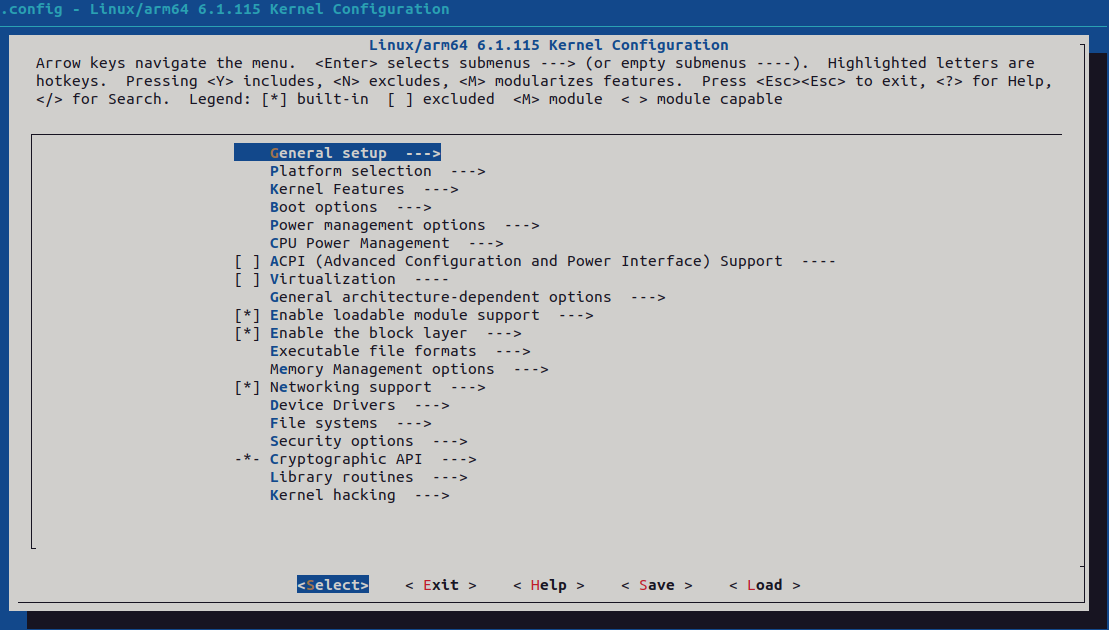The height and width of the screenshot is (630, 1109).
Task: Toggle the Virtualization checkbox
Action: [248, 279]
